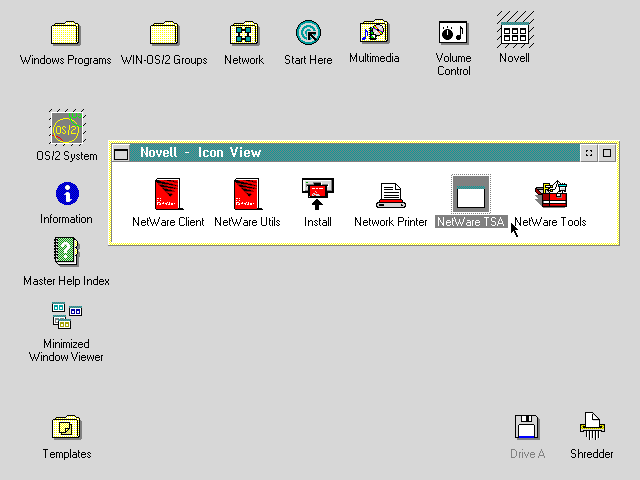
Task: Click the Novell - Icon View title bar
Action: 355,153
